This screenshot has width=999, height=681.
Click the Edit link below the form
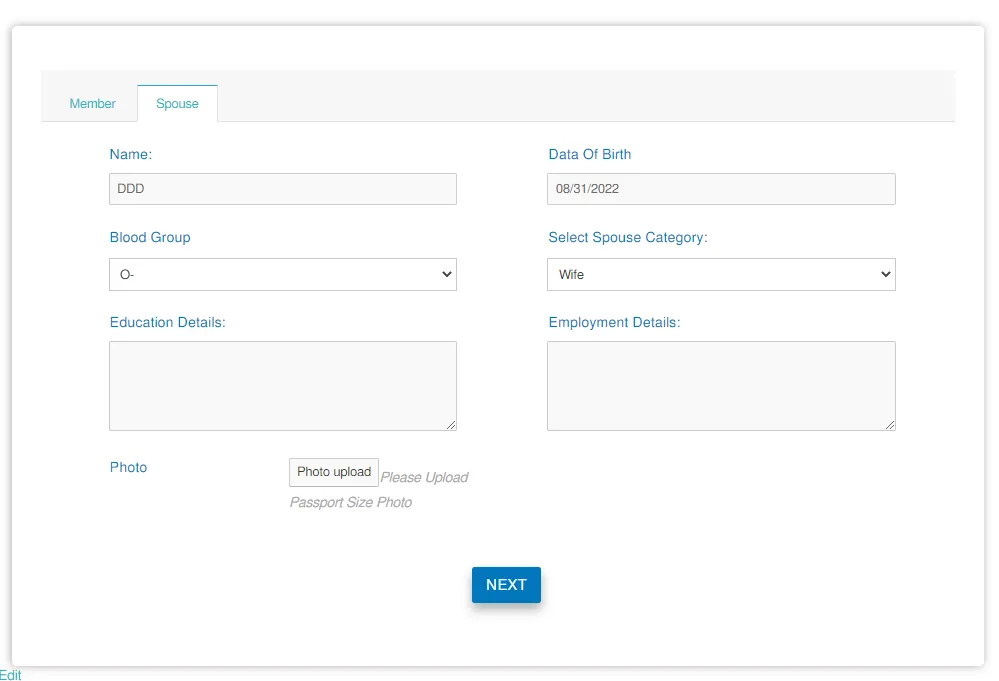[10, 675]
